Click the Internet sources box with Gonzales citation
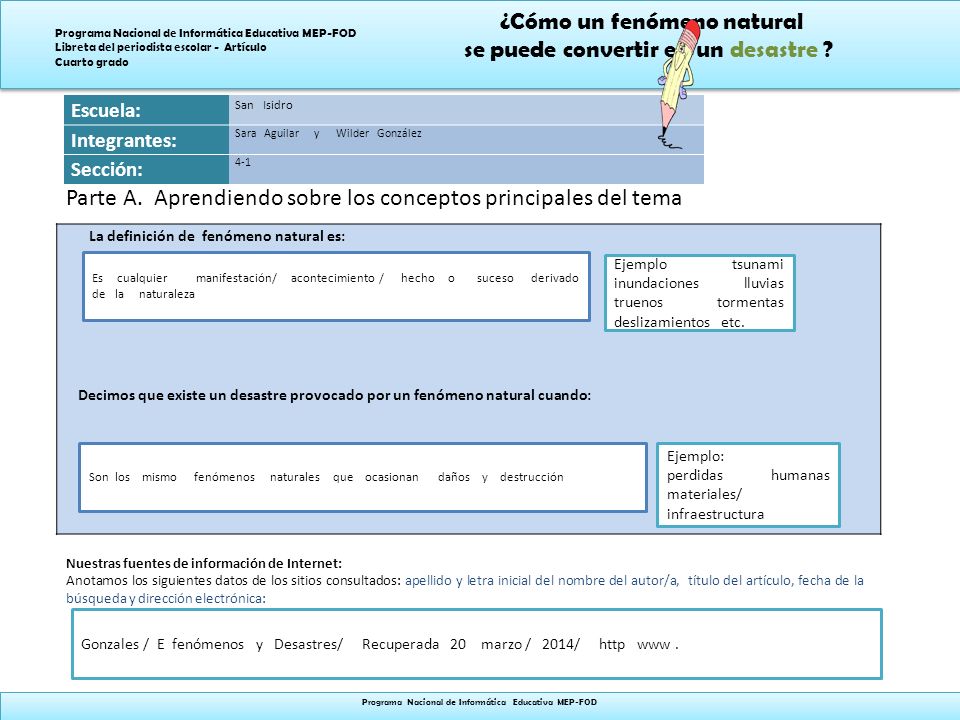 [477, 643]
